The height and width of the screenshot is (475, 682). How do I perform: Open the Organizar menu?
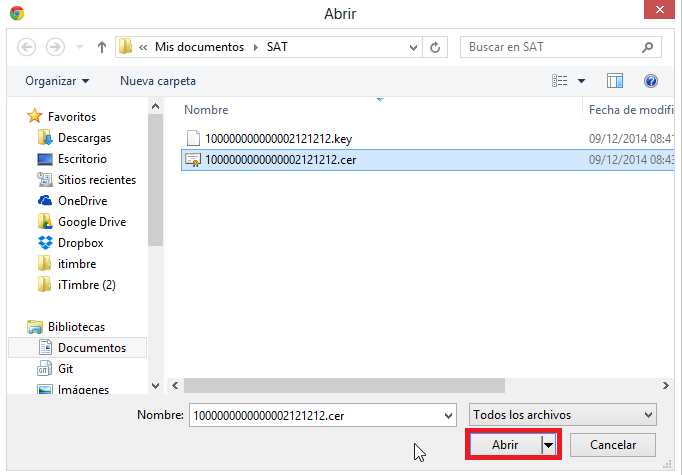pos(57,80)
